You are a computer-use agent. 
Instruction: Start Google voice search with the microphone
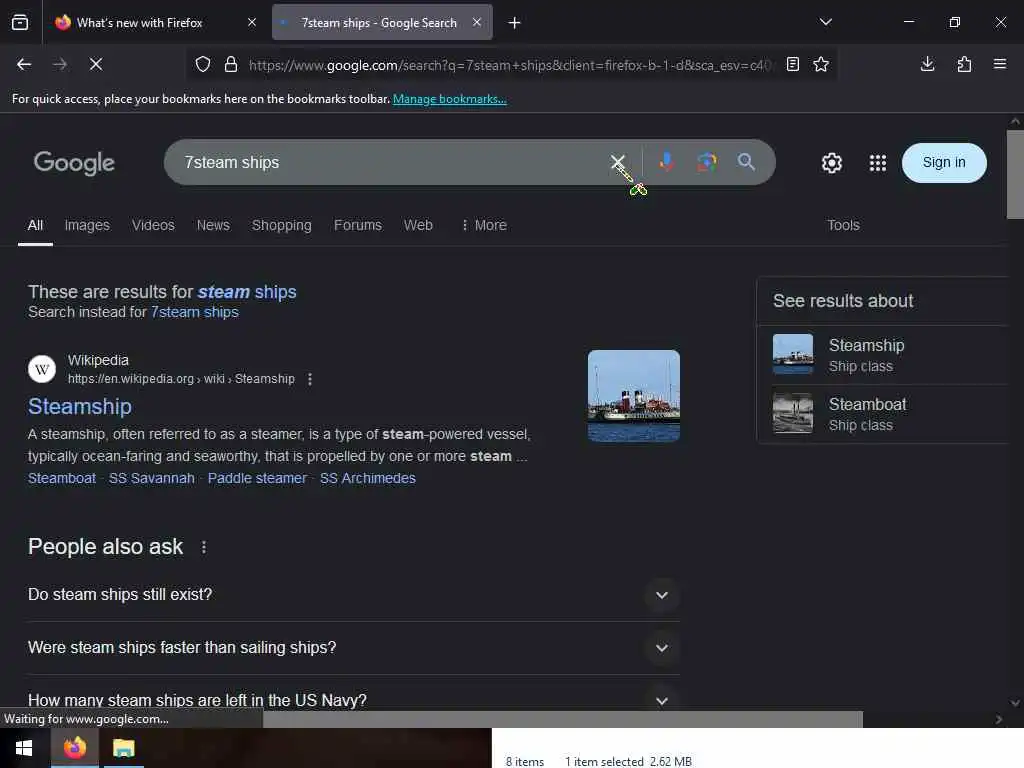666,162
